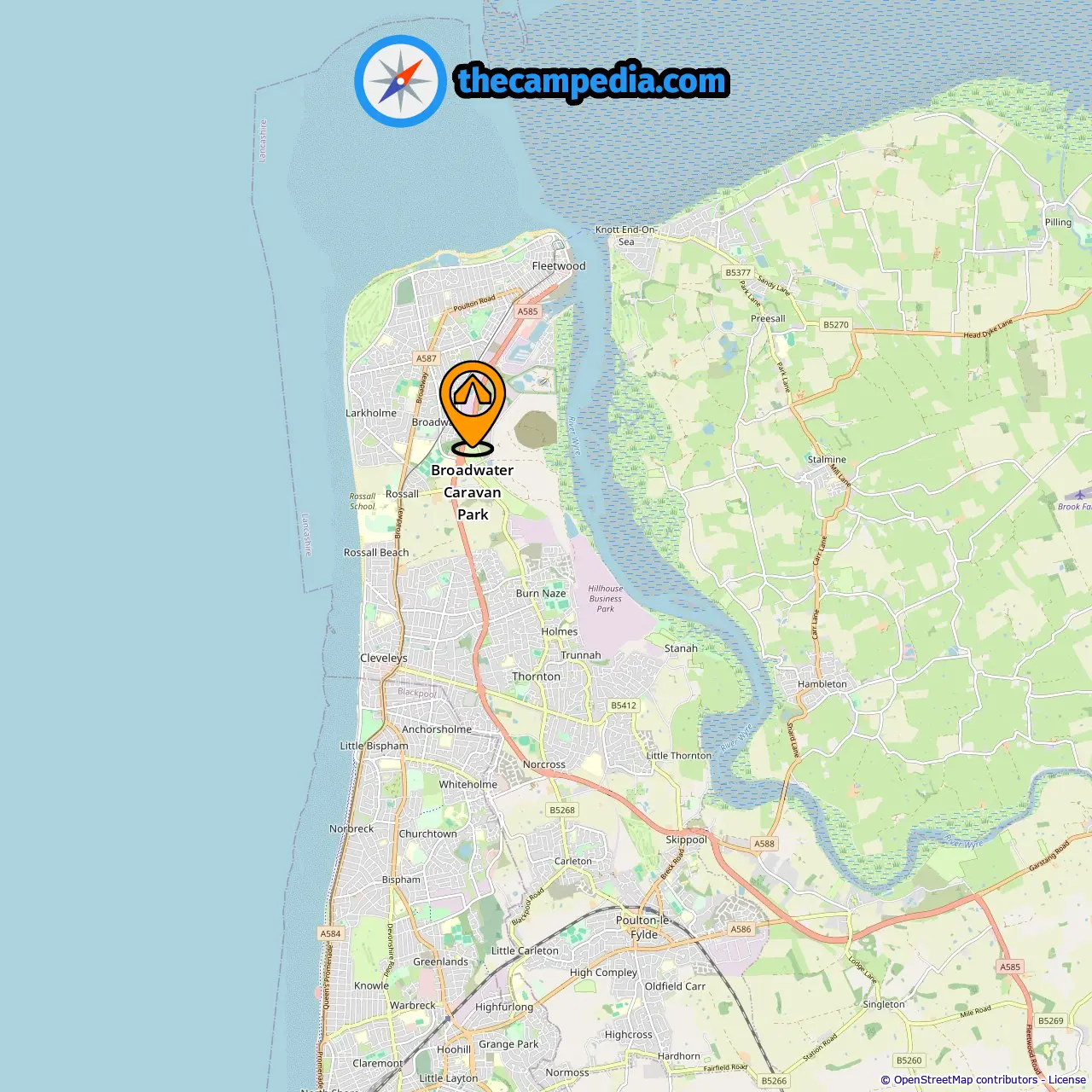Viewport: 1092px width, 1092px height.
Task: Click the Fleetwood town label
Action: pyautogui.click(x=559, y=266)
